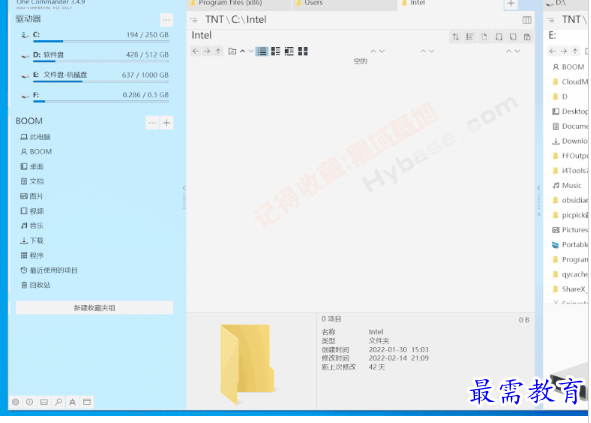Add a favorite with the plus beside BOOM
Screen dimensions: 591x423
pos(167,123)
